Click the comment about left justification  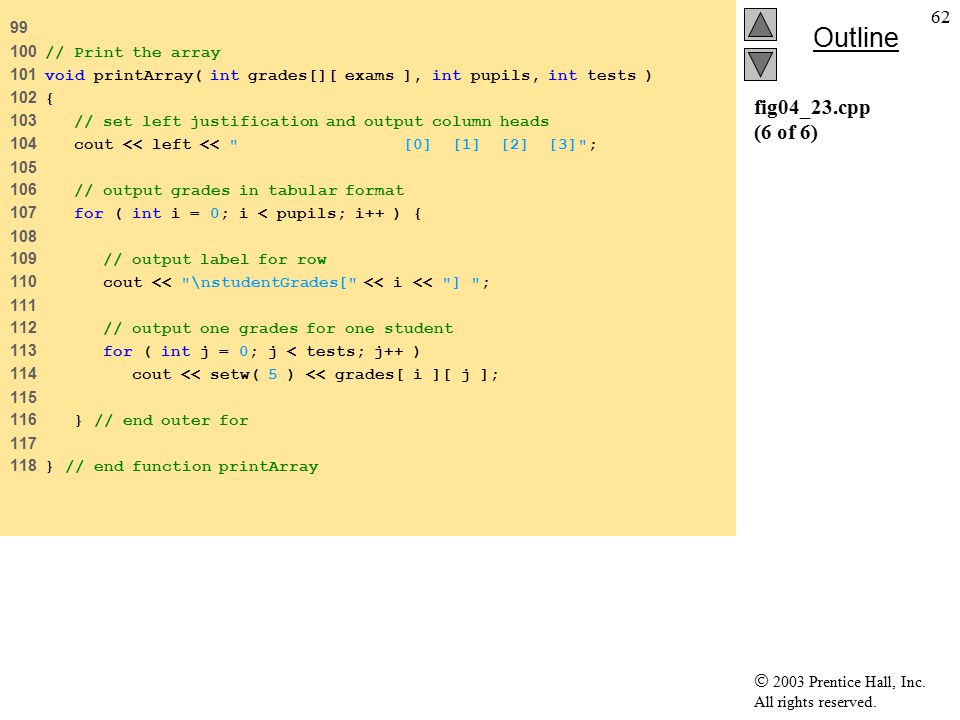click(x=311, y=121)
